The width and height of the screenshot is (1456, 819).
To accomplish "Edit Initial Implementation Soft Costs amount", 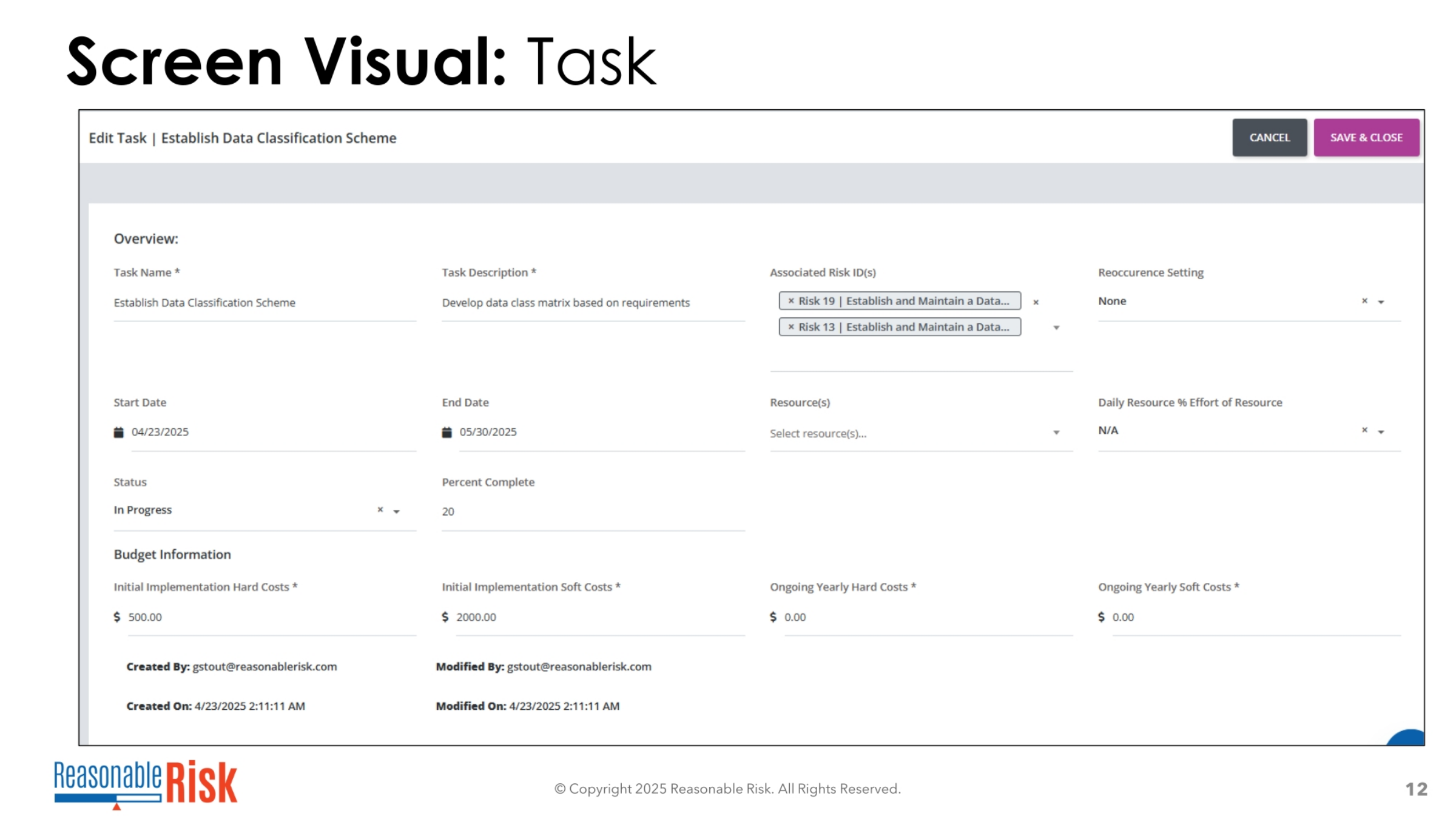I will [x=600, y=618].
